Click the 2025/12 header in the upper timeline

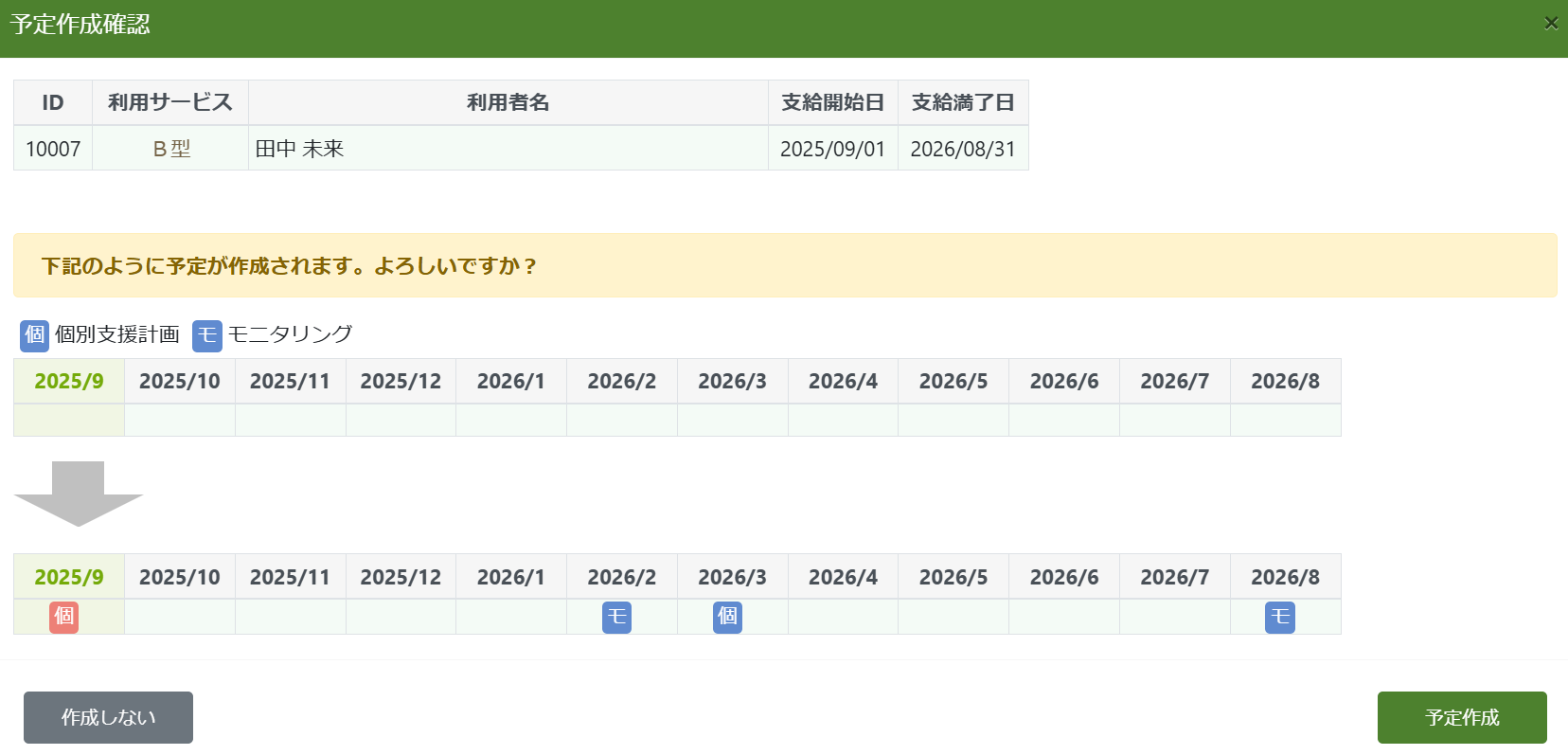coord(401,381)
